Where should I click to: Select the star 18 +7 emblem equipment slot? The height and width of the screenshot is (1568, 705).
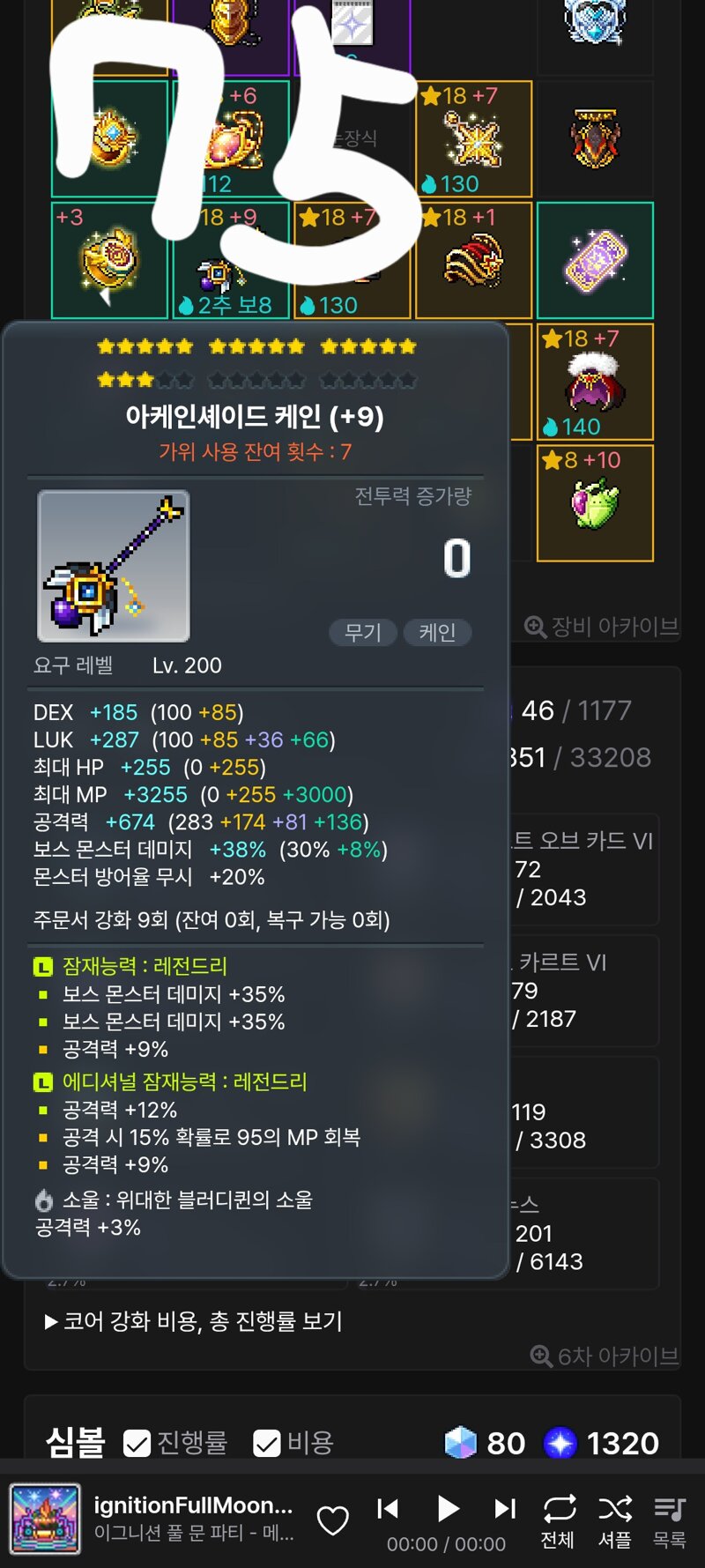tap(474, 139)
